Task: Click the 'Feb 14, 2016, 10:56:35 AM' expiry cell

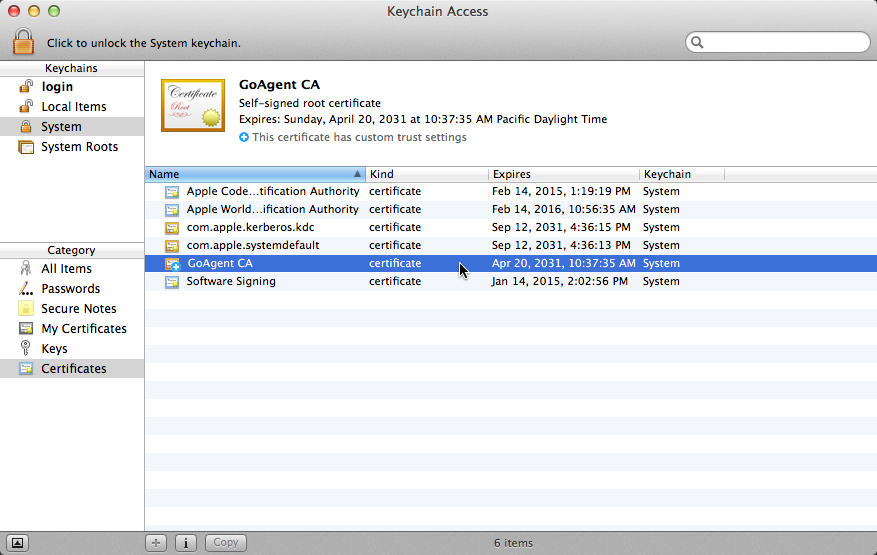Action: (564, 209)
